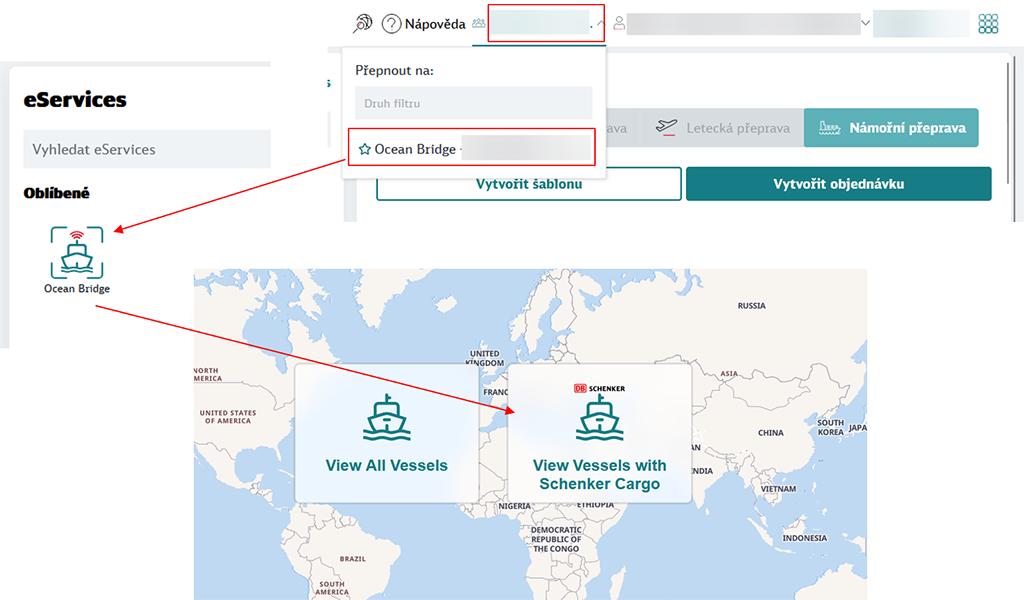Switch to the Námořní přeprava tab

pos(891,128)
